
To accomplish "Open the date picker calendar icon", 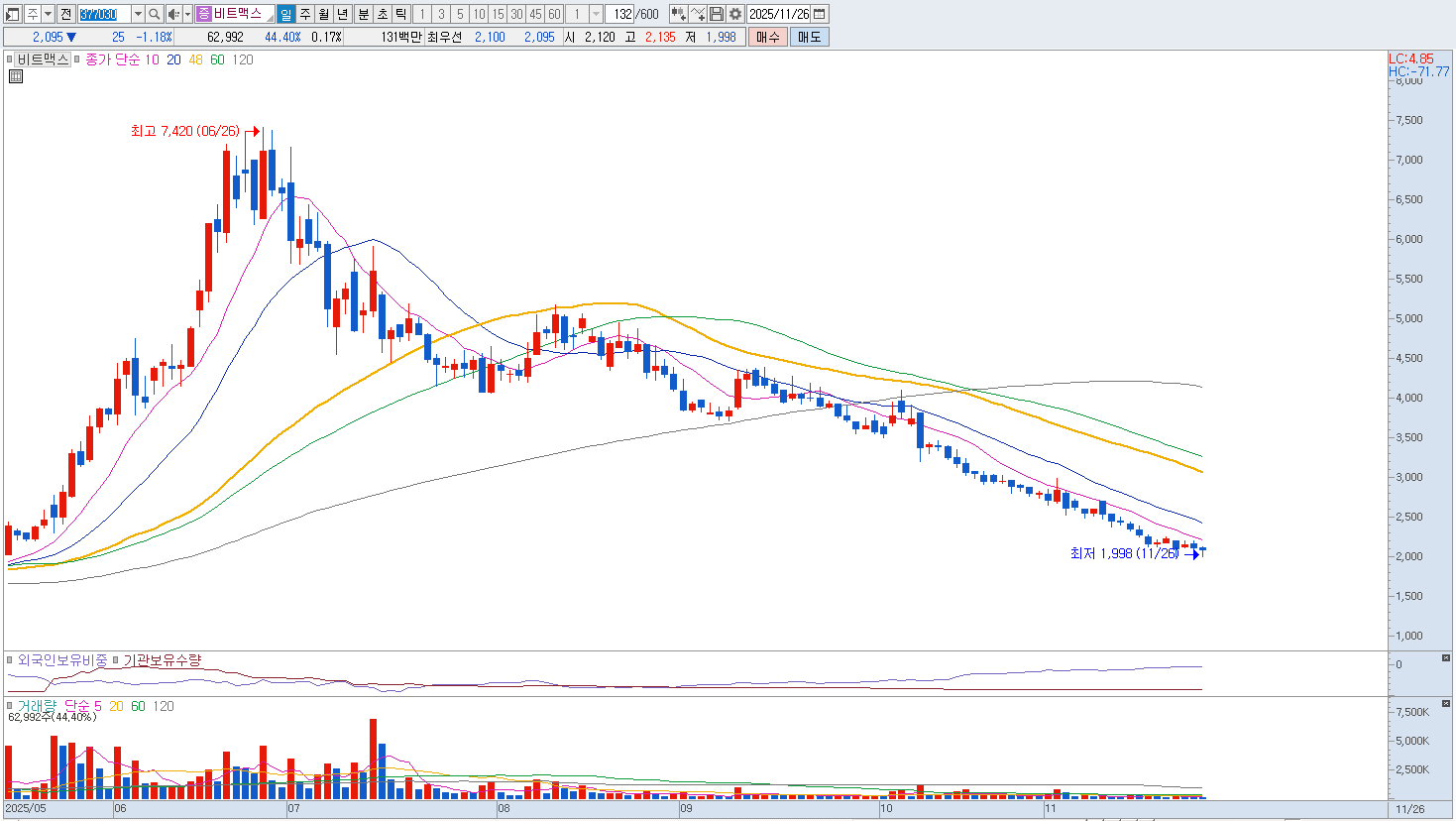I will coord(820,14).
